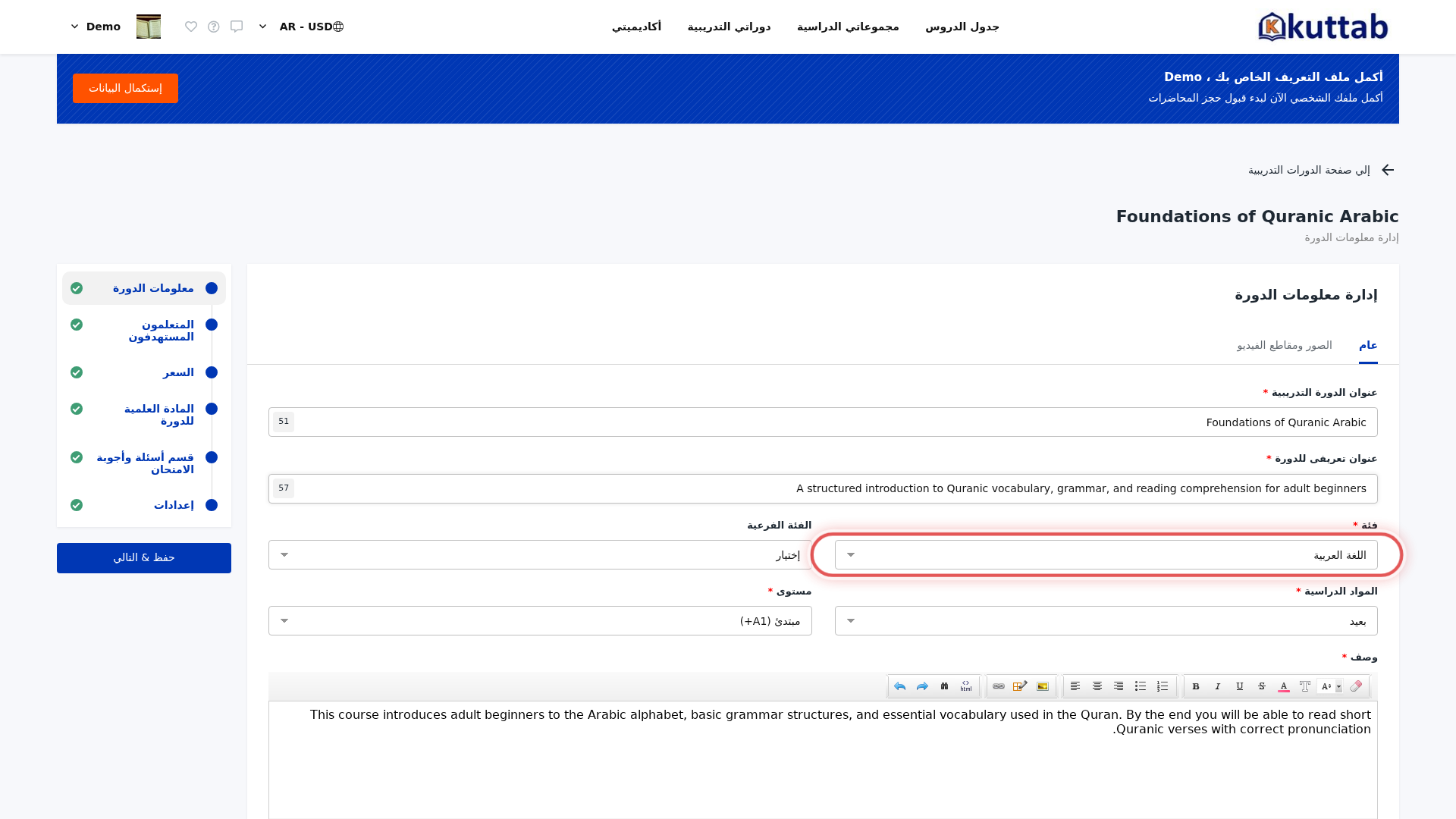Insert a table with the table icon
The width and height of the screenshot is (1456, 819).
click(x=1020, y=686)
